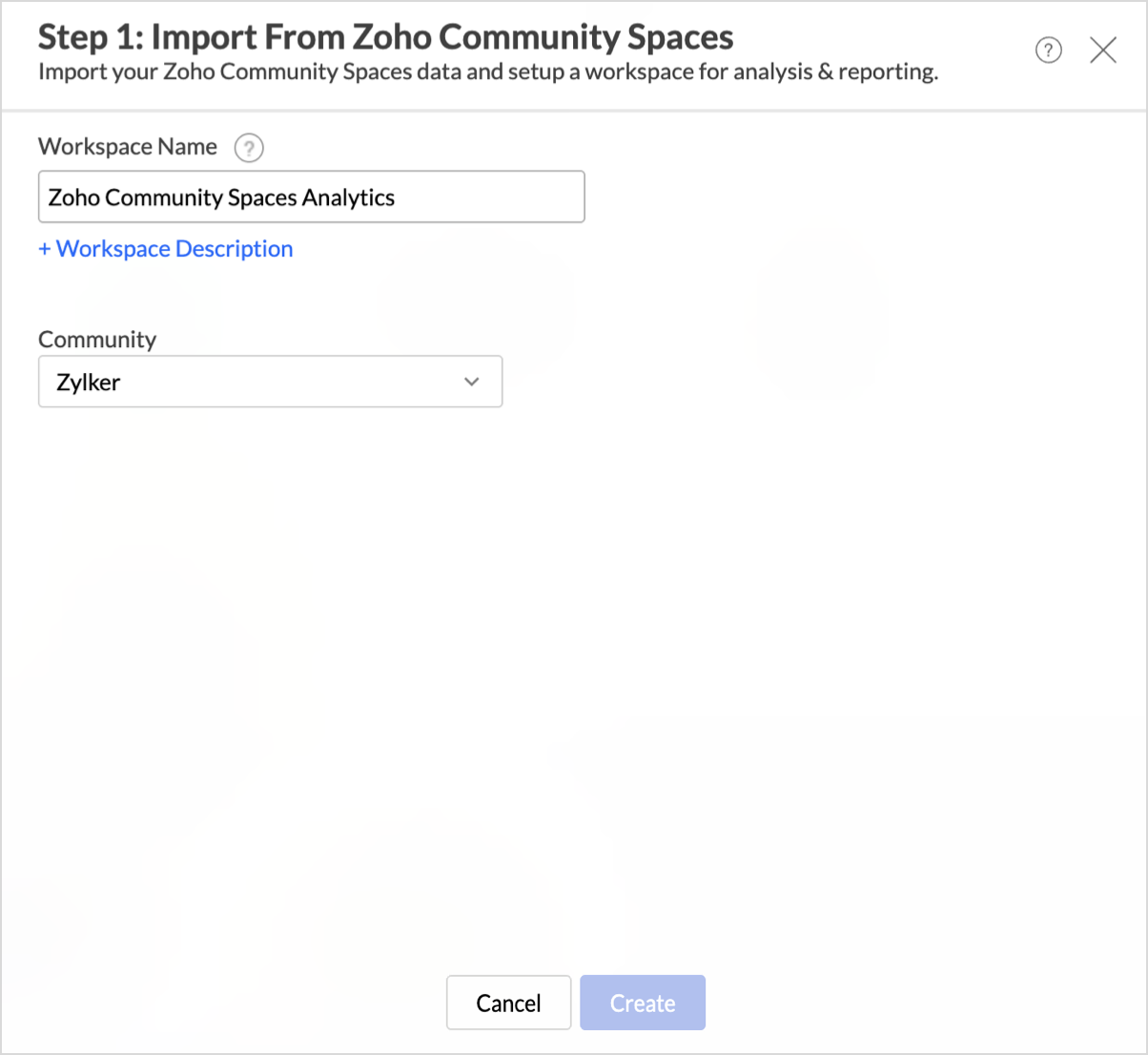This screenshot has width=1148, height=1055.
Task: Click the chevron arrow in Community selector
Action: (471, 382)
